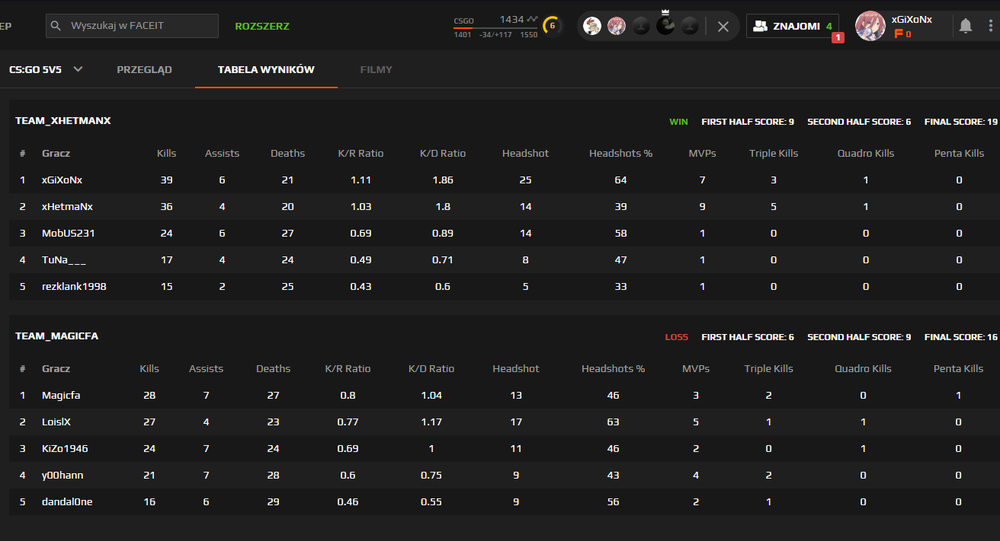The width and height of the screenshot is (1000, 541).
Task: Click K/D Ratio header in TEAM_XHETMANX table
Action: tap(443, 153)
